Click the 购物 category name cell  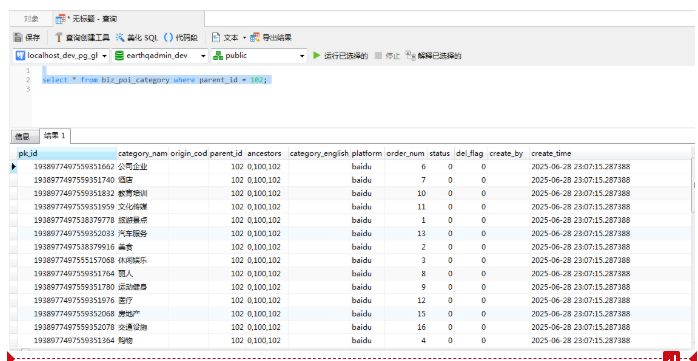point(142,341)
